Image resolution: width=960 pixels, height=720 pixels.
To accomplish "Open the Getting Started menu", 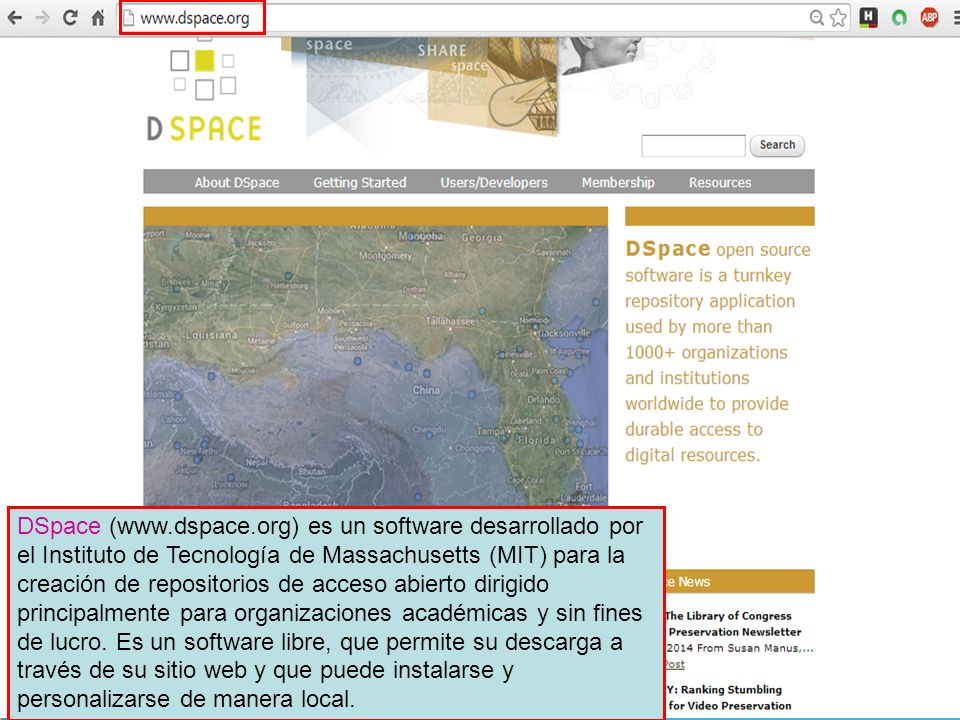I will (x=360, y=182).
